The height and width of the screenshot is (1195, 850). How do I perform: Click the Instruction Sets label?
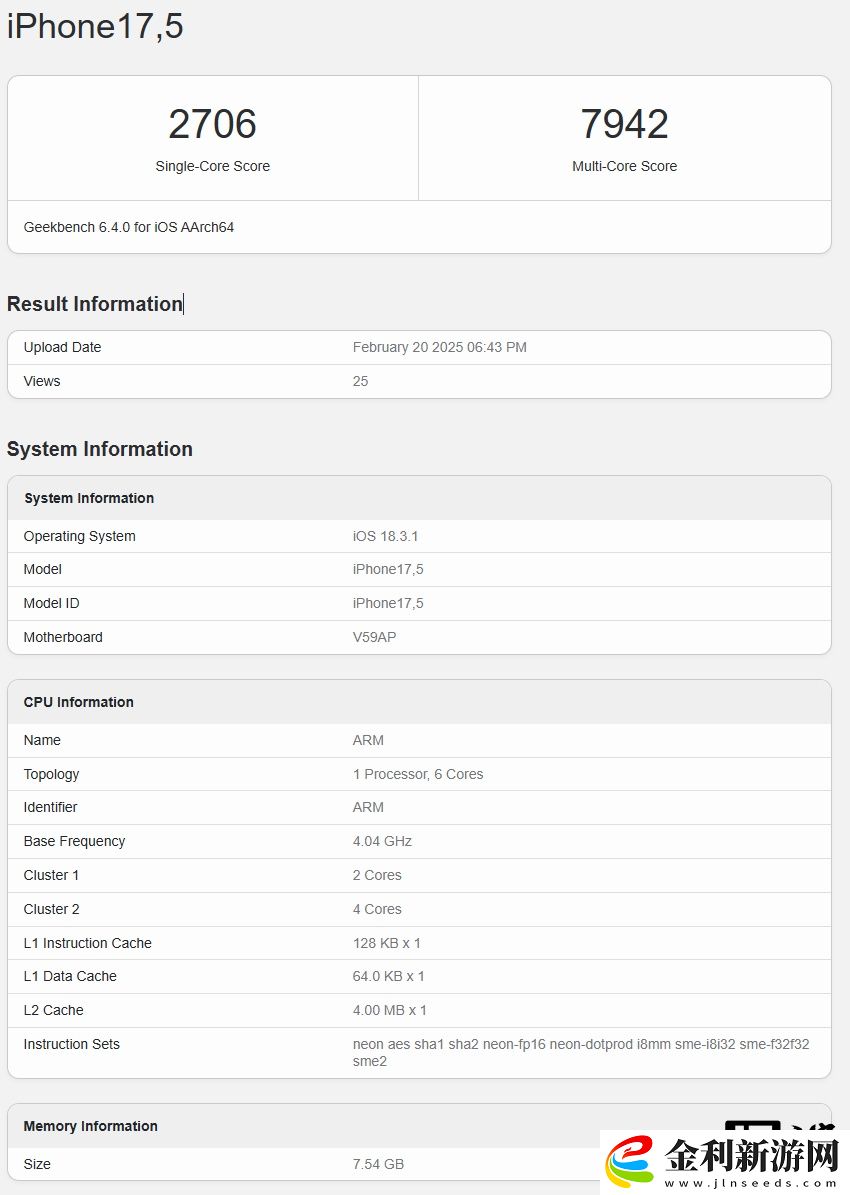tap(72, 1045)
